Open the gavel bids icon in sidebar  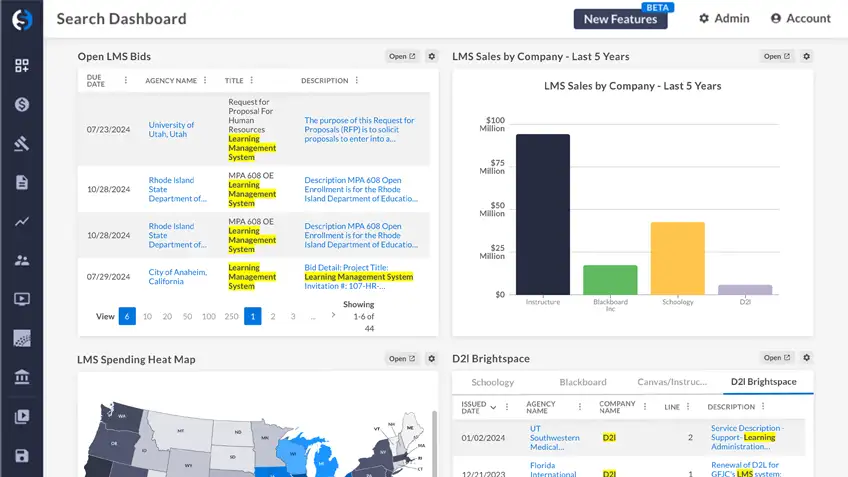[x=21, y=143]
